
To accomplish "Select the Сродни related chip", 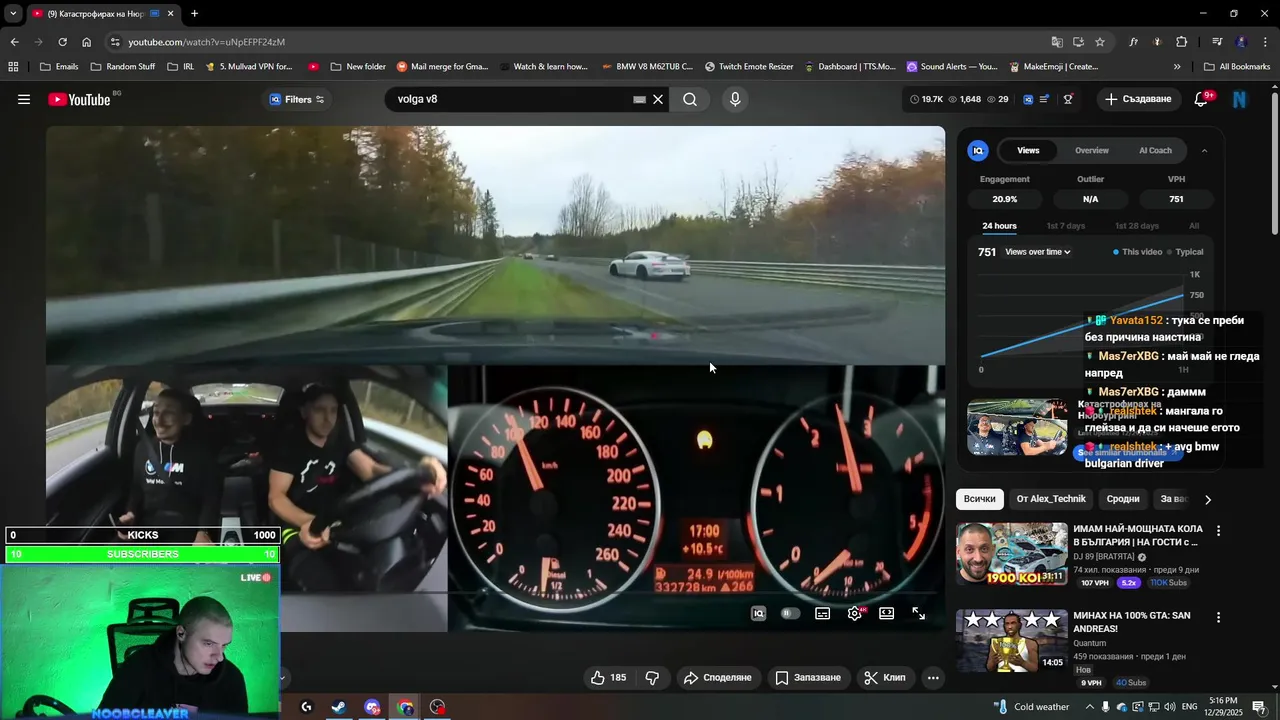I will point(1123,499).
